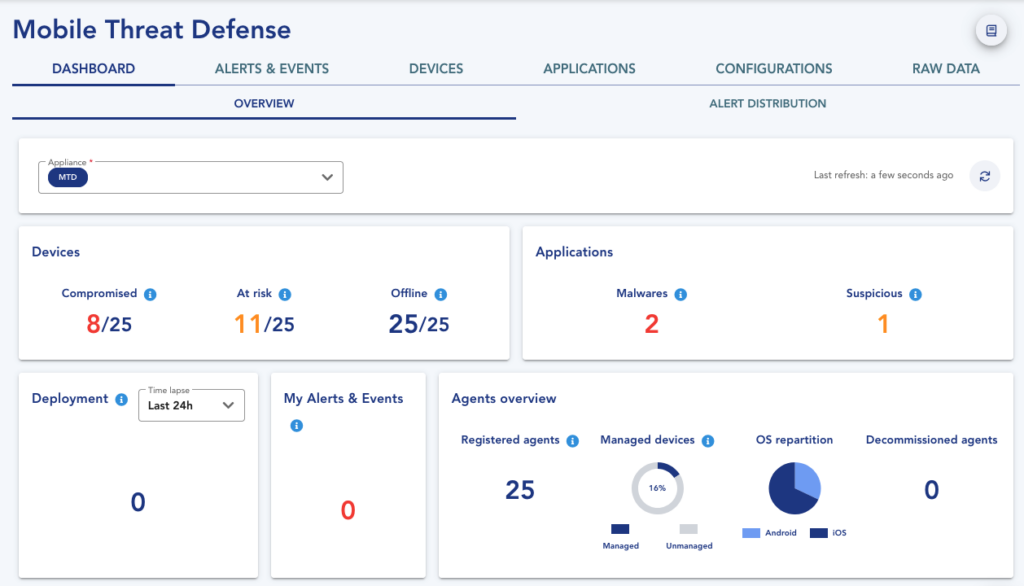Click the info icon next to At risk

(x=283, y=294)
